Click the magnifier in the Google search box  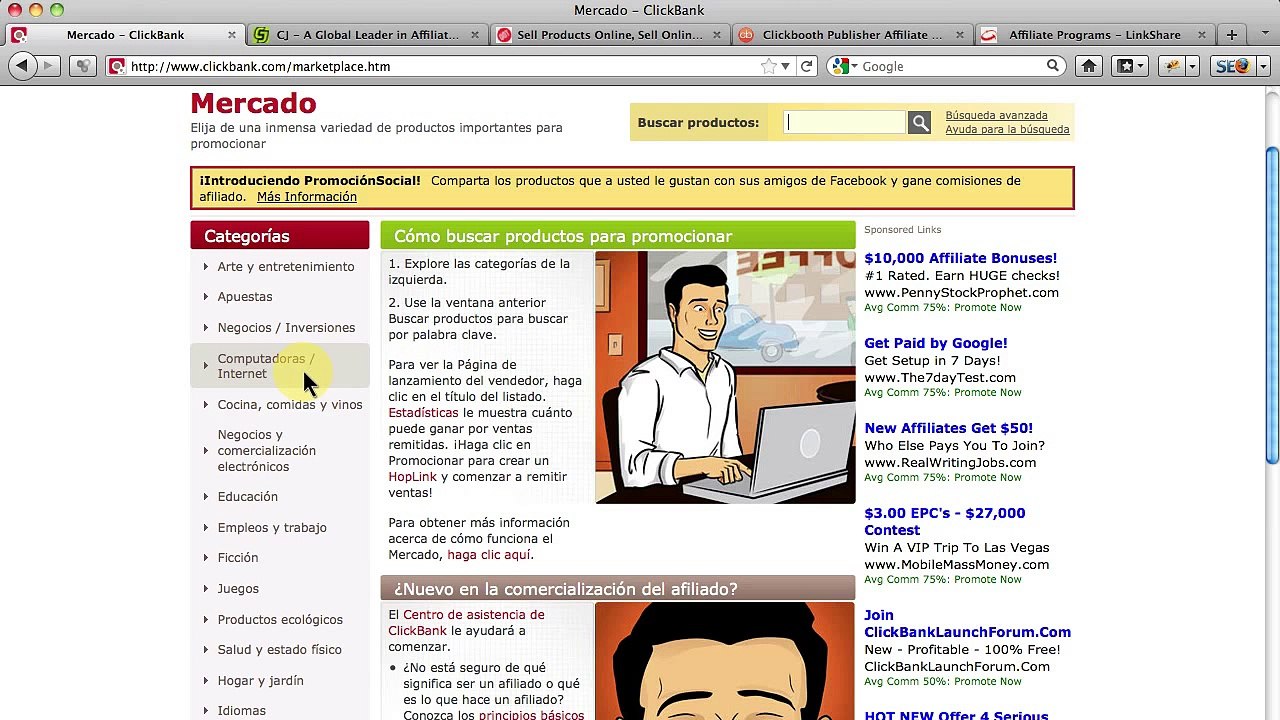[1053, 66]
